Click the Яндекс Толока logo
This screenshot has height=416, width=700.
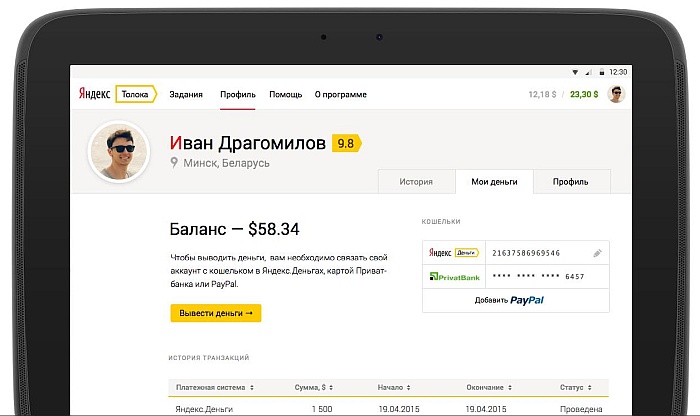coord(117,94)
